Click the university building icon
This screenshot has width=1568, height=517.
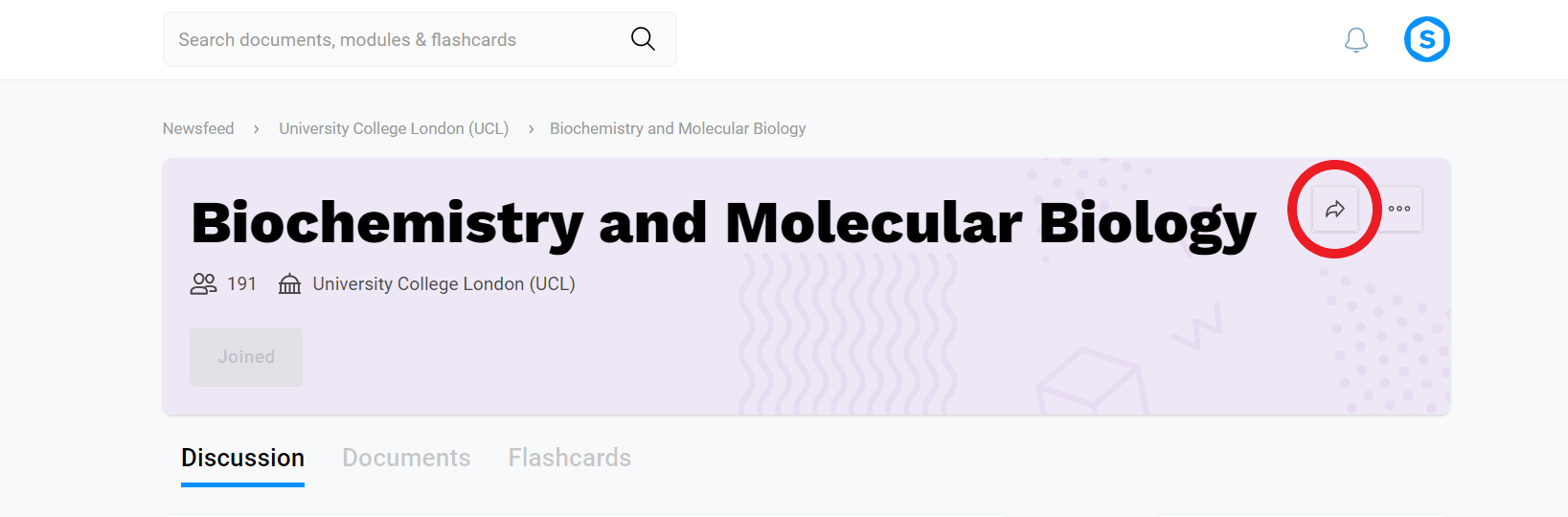[289, 284]
